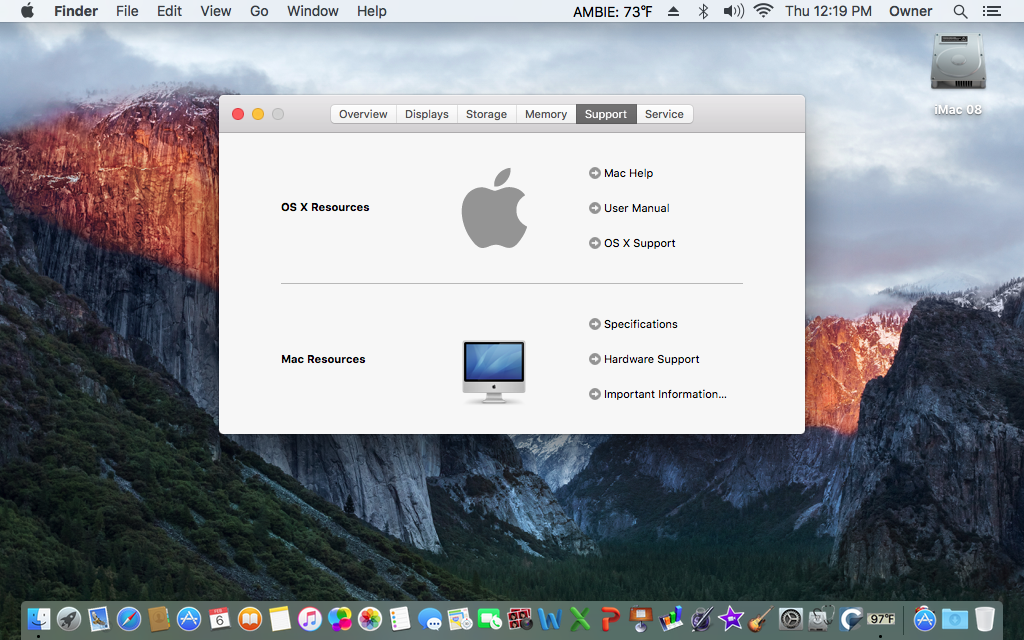Launch PowerPoint red P icon
This screenshot has width=1024, height=640.
coord(610,618)
